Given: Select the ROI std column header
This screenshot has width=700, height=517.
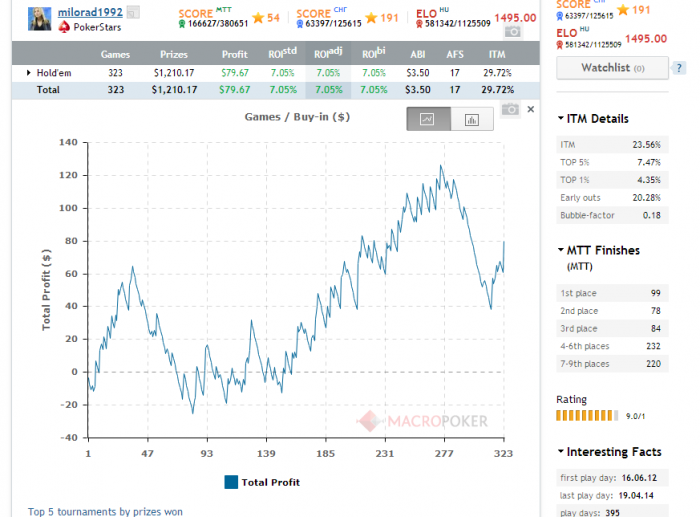Looking at the screenshot, I should [283, 53].
